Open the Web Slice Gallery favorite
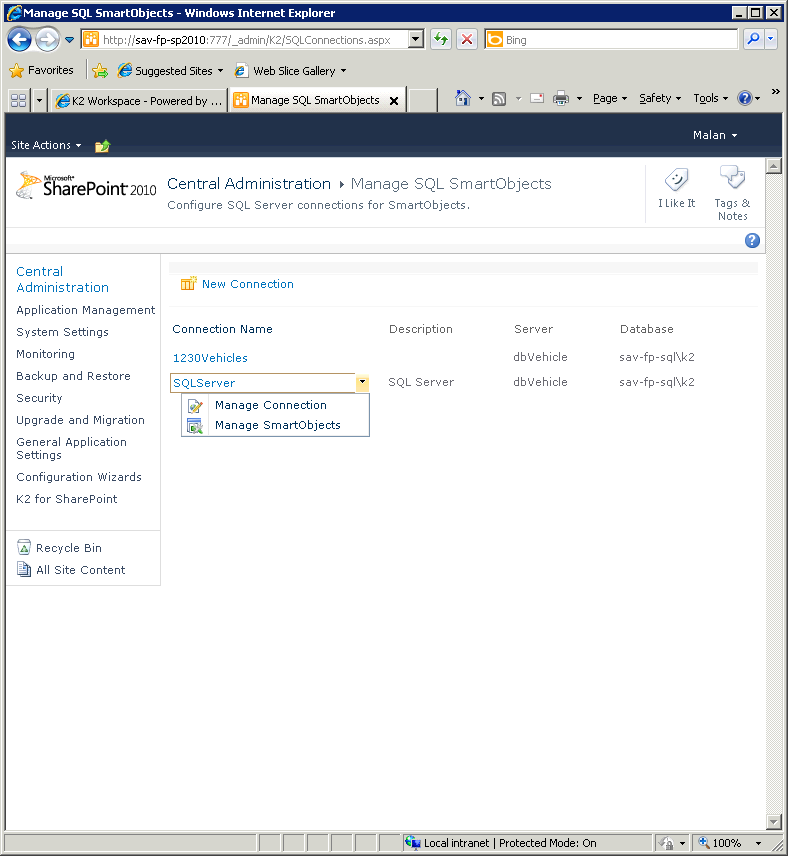 pos(290,71)
